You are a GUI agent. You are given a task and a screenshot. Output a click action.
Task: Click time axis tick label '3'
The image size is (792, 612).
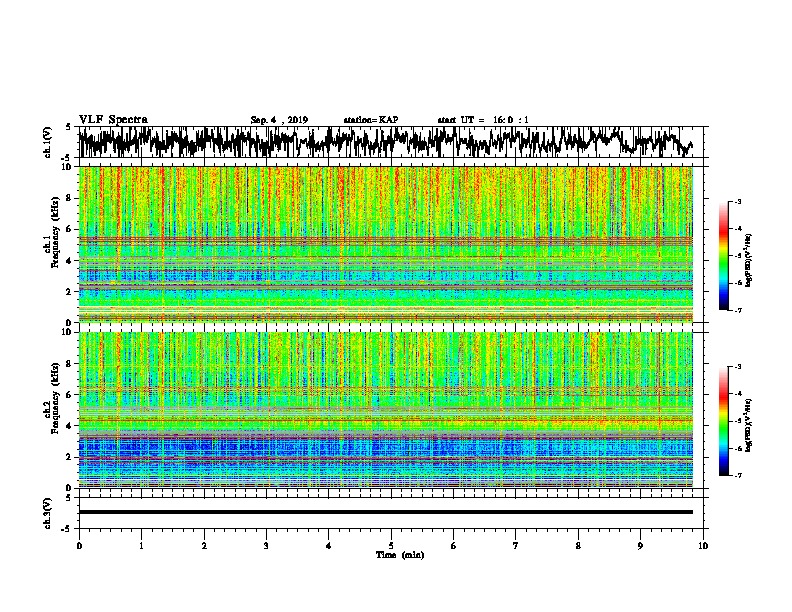click(266, 546)
